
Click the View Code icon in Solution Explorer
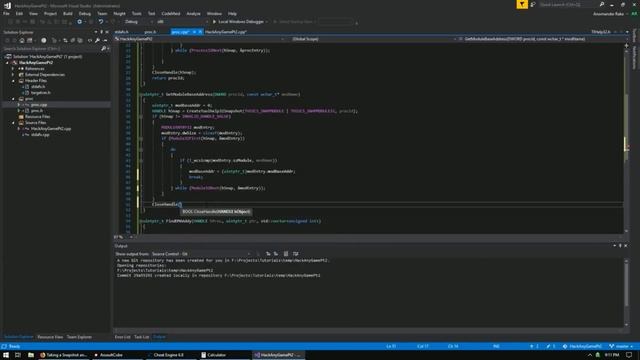[x=89, y=40]
